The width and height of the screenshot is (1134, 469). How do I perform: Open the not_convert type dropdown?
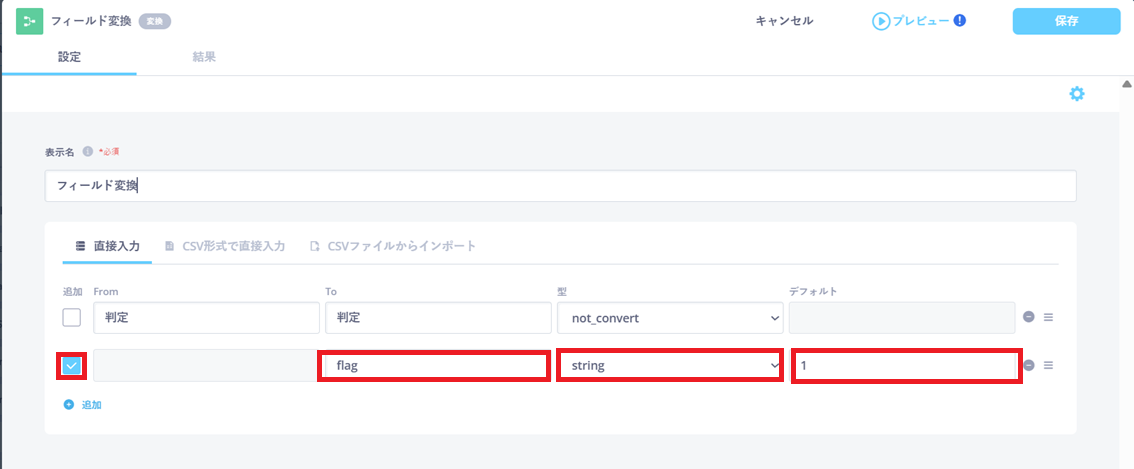[670, 318]
